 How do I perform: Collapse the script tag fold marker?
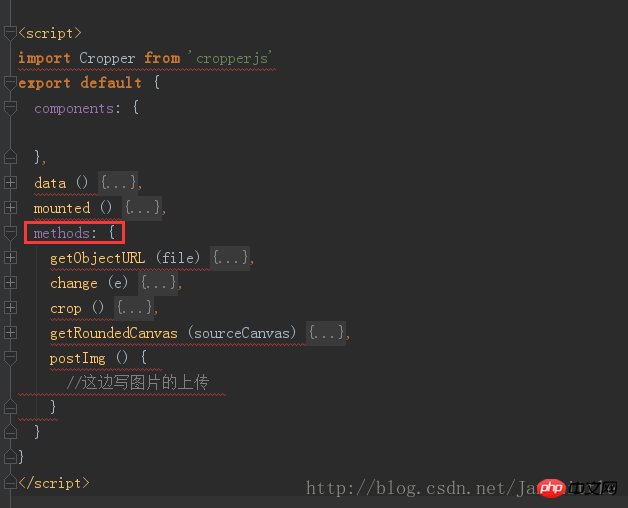coord(10,33)
